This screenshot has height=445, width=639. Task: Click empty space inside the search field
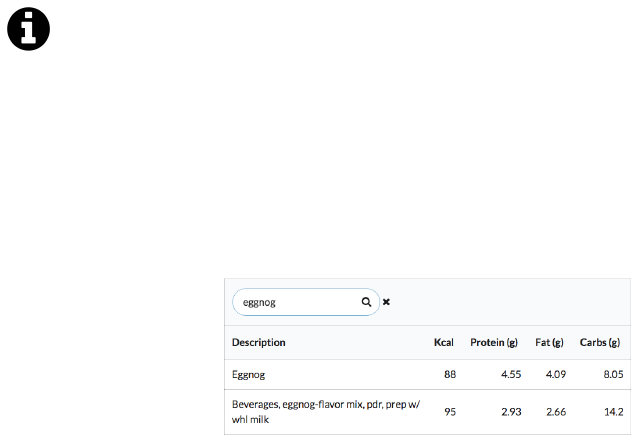(315, 301)
